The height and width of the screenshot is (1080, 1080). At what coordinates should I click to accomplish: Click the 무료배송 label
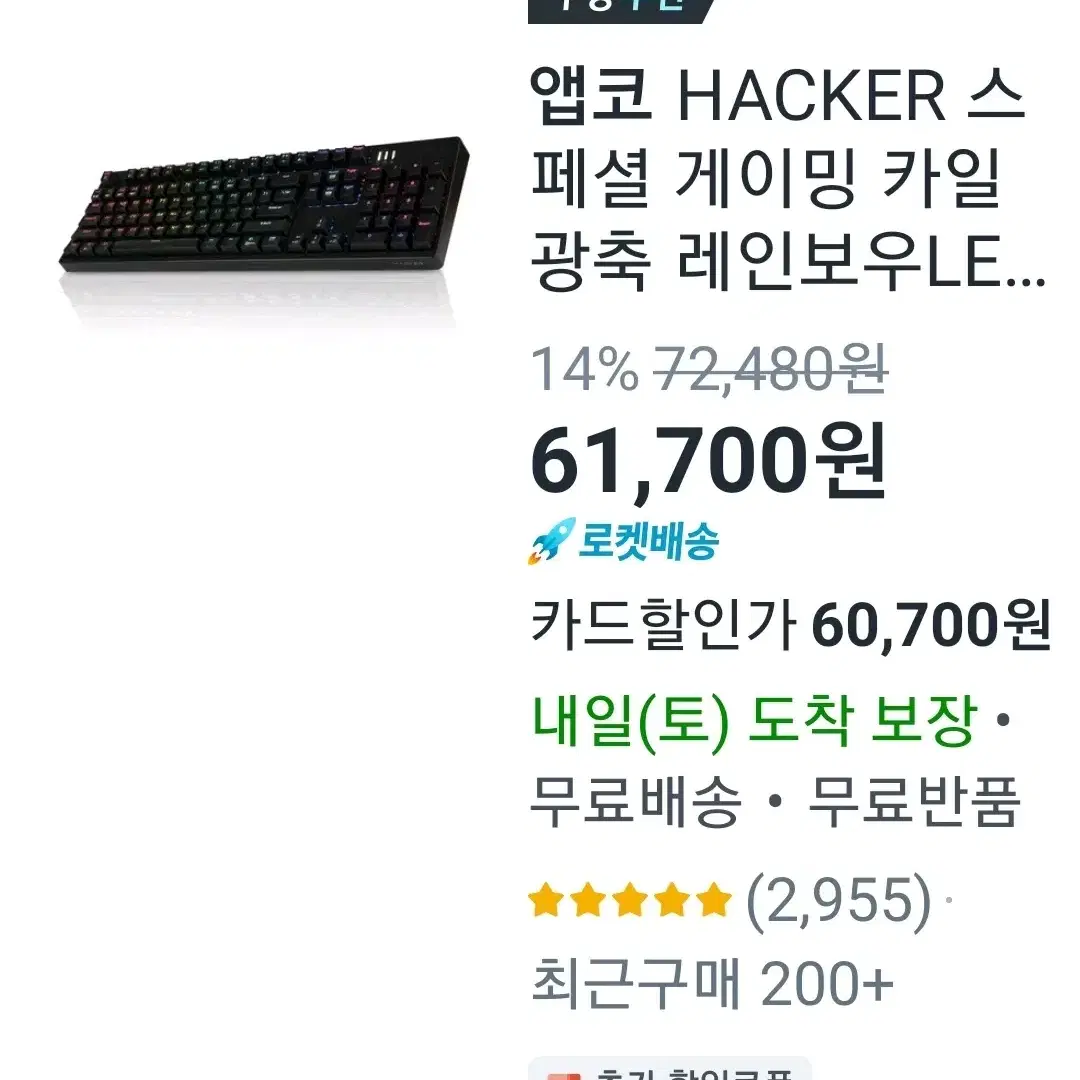636,802
